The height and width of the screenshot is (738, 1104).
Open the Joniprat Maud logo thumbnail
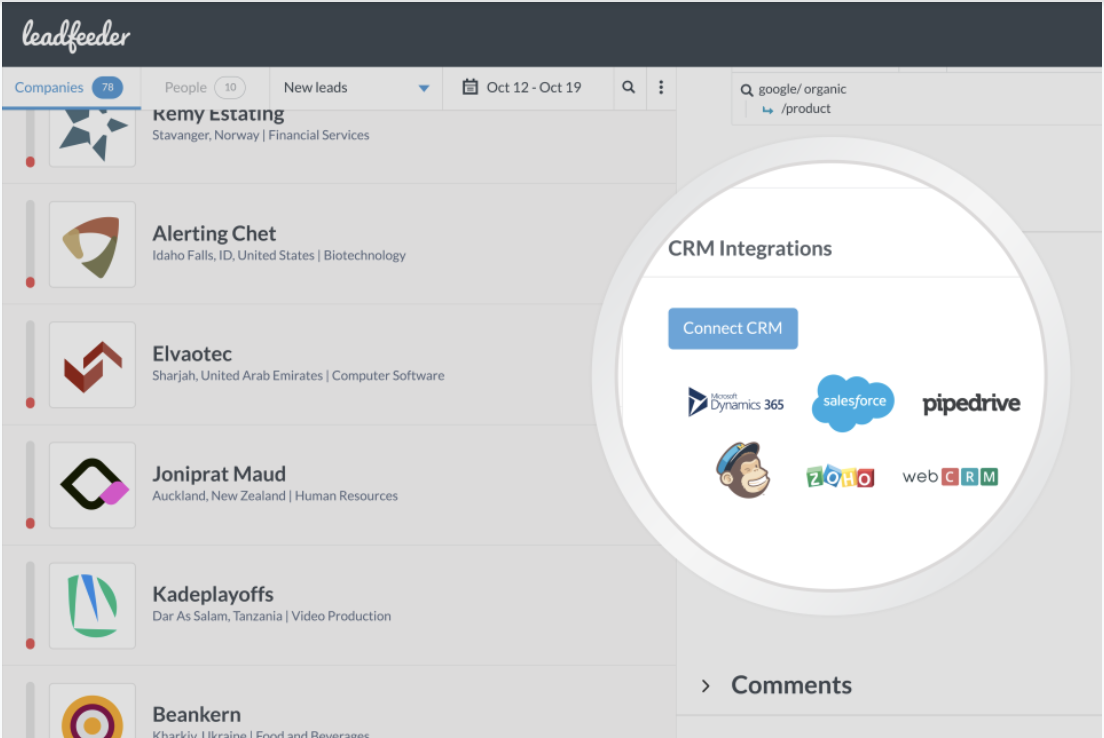coord(92,485)
